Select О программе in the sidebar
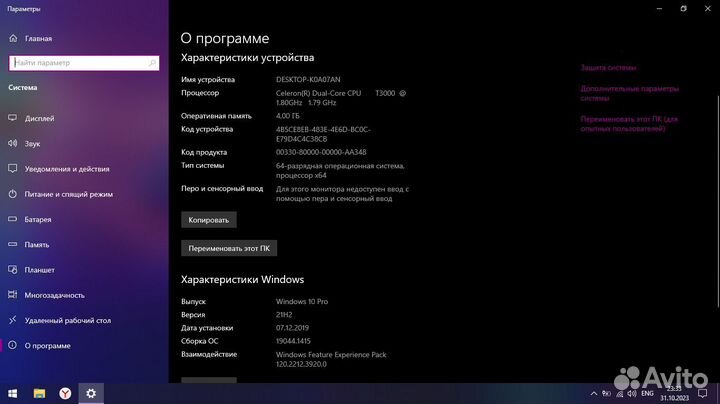This screenshot has height=404, width=720. [x=48, y=346]
